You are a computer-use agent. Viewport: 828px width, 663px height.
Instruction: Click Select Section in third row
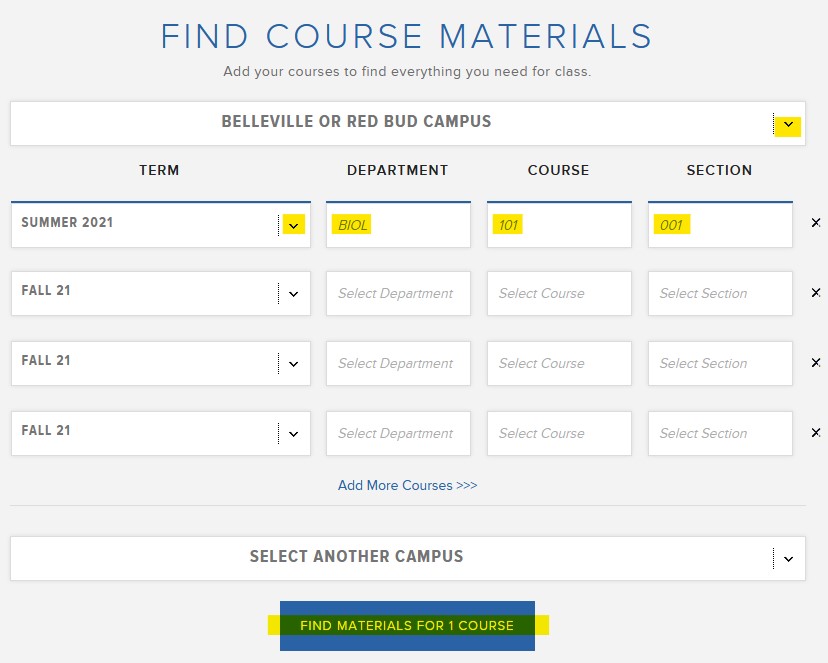point(720,364)
